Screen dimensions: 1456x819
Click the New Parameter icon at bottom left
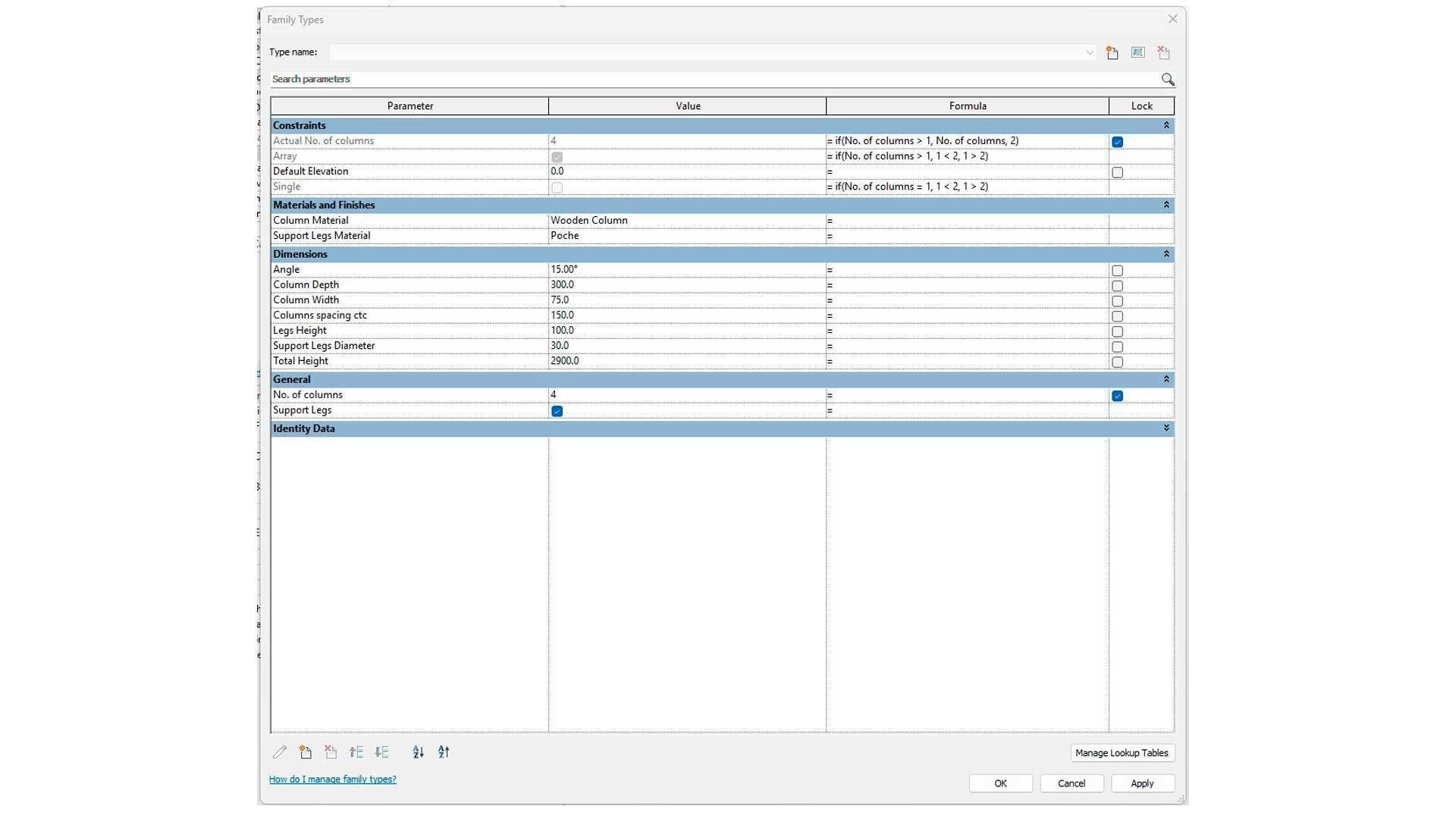point(306,752)
